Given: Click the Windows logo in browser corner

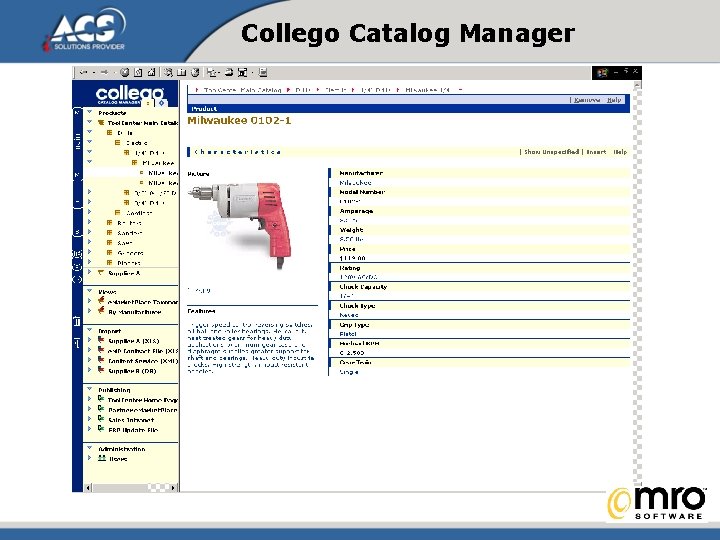Looking at the screenshot, I should click(x=602, y=73).
